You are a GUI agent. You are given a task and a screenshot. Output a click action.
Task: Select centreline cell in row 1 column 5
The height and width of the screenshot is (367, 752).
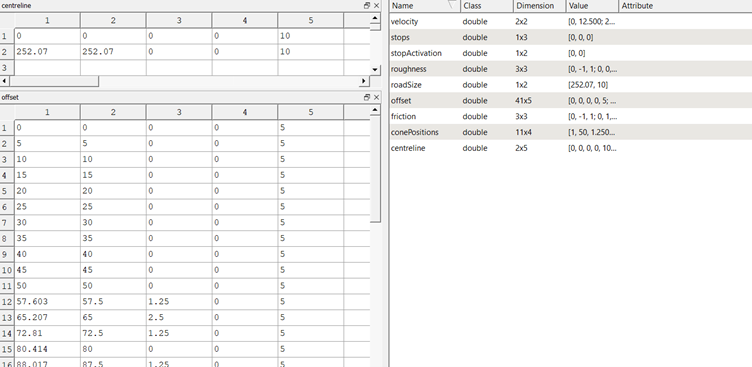click(310, 36)
